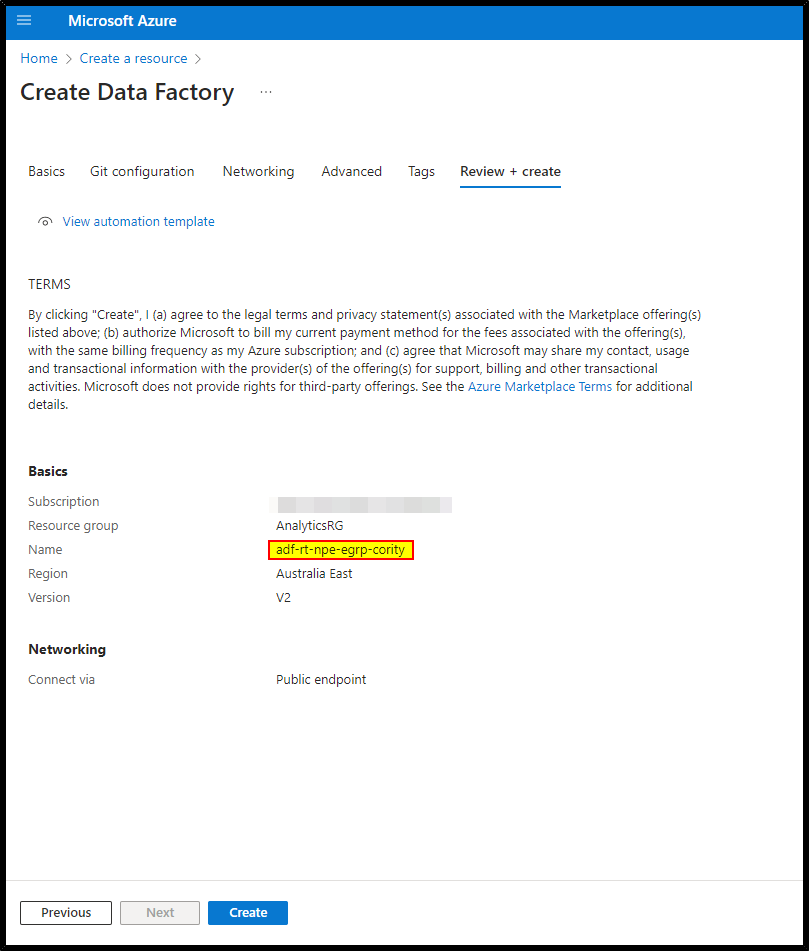Select the Review + create tab
The height and width of the screenshot is (951, 809).
(510, 172)
